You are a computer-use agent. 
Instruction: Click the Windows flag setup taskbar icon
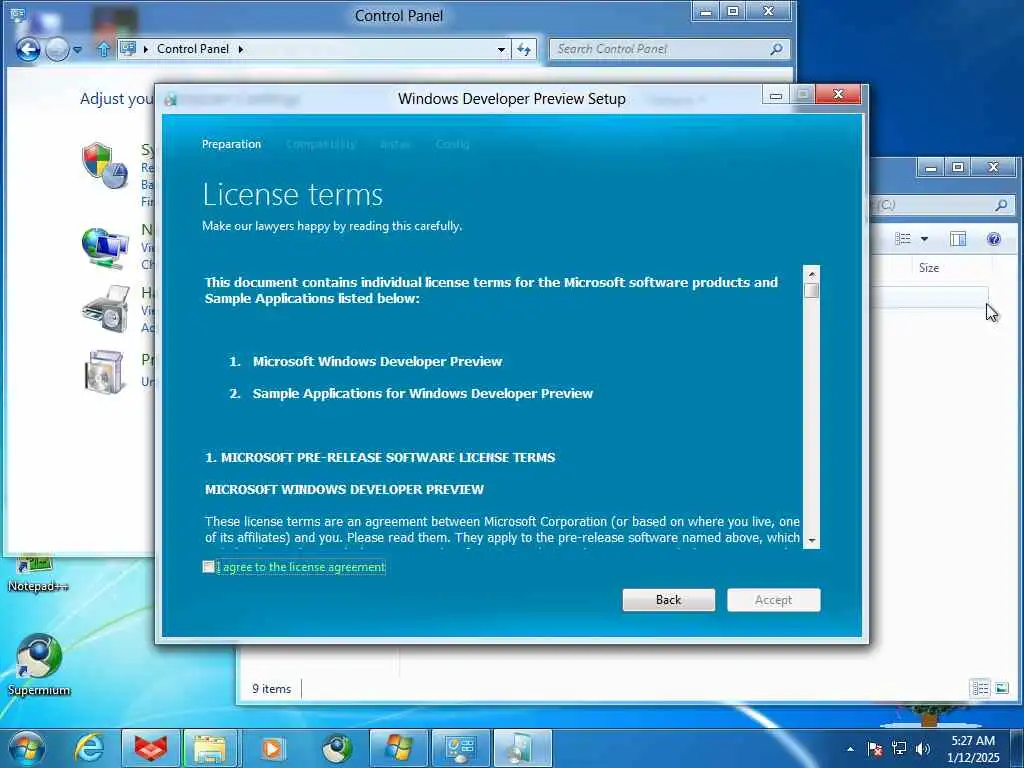(x=398, y=748)
